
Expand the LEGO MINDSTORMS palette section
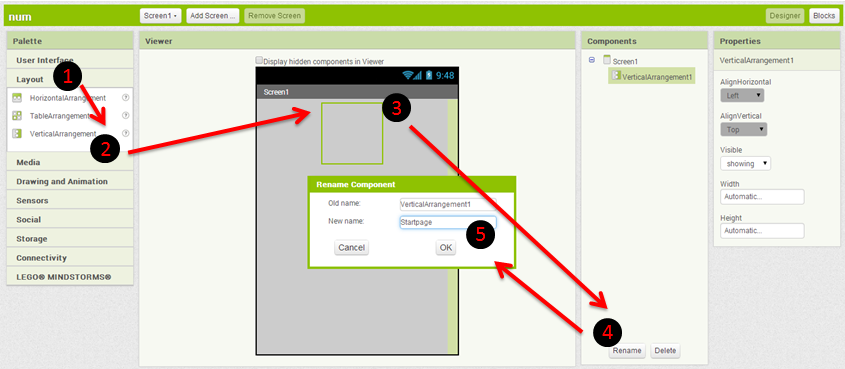(x=70, y=277)
